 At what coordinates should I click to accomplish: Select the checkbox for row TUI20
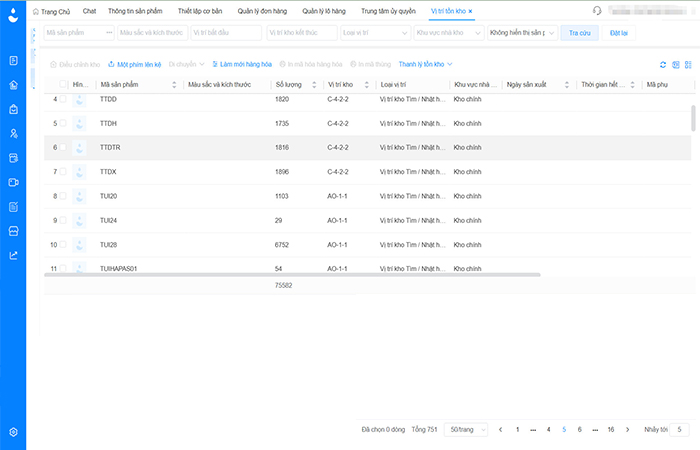coord(63,196)
